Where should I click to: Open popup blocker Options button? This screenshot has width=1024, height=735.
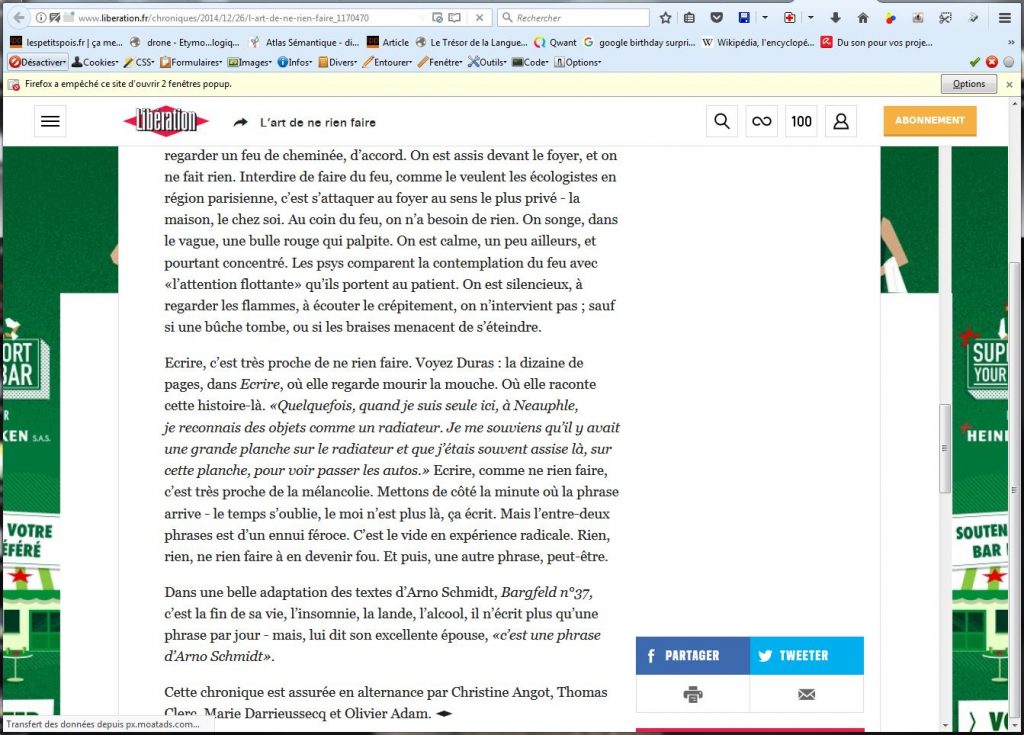pos(968,84)
